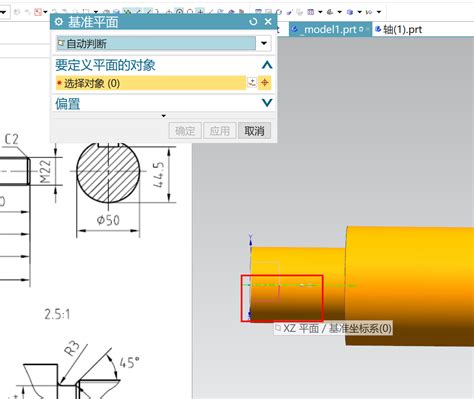Select the highlighted XZ plane on the shaft
Screen dimensions: 474x399
pyautogui.click(x=282, y=298)
